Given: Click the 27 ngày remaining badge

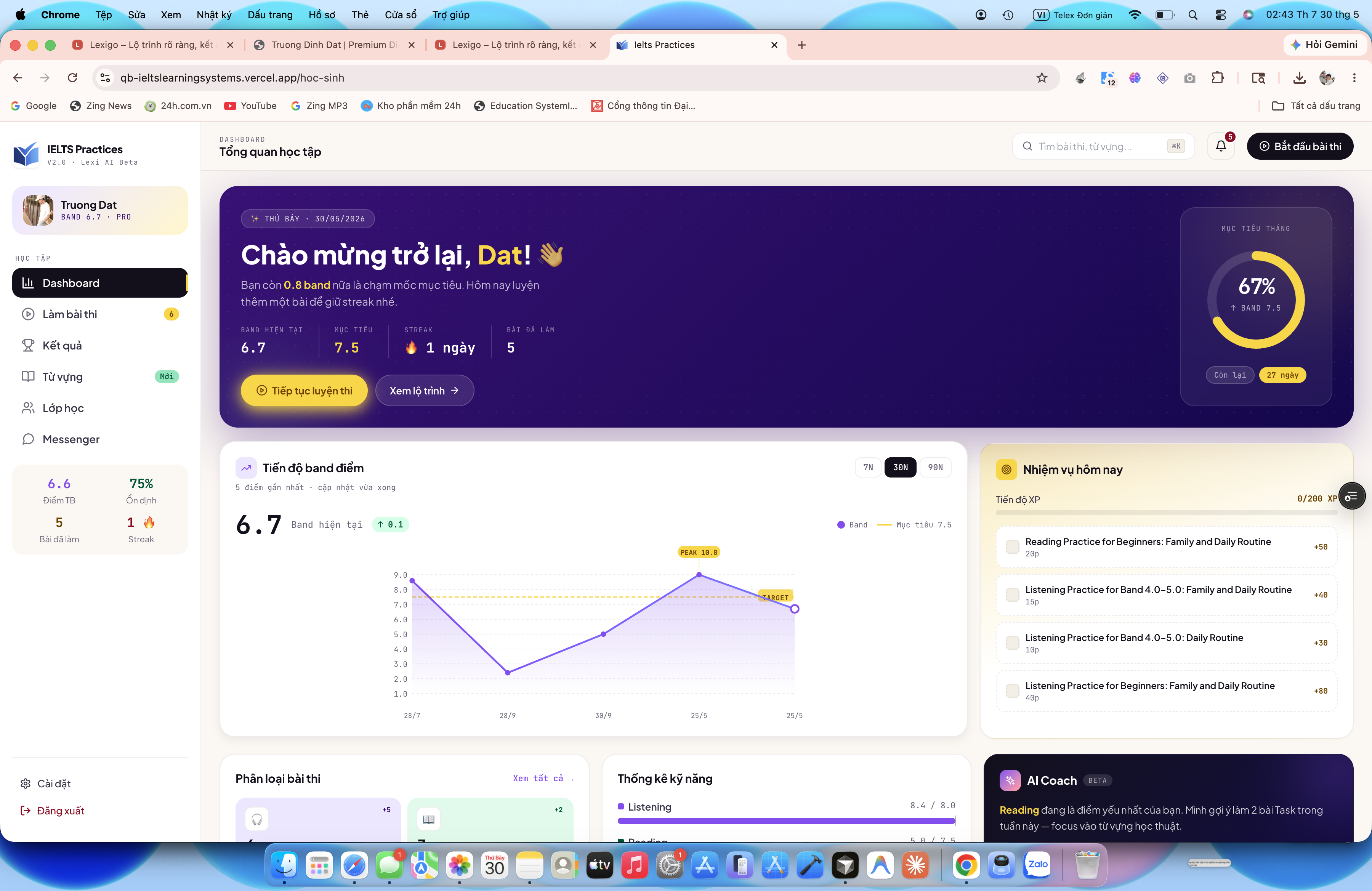Looking at the screenshot, I should (1283, 375).
